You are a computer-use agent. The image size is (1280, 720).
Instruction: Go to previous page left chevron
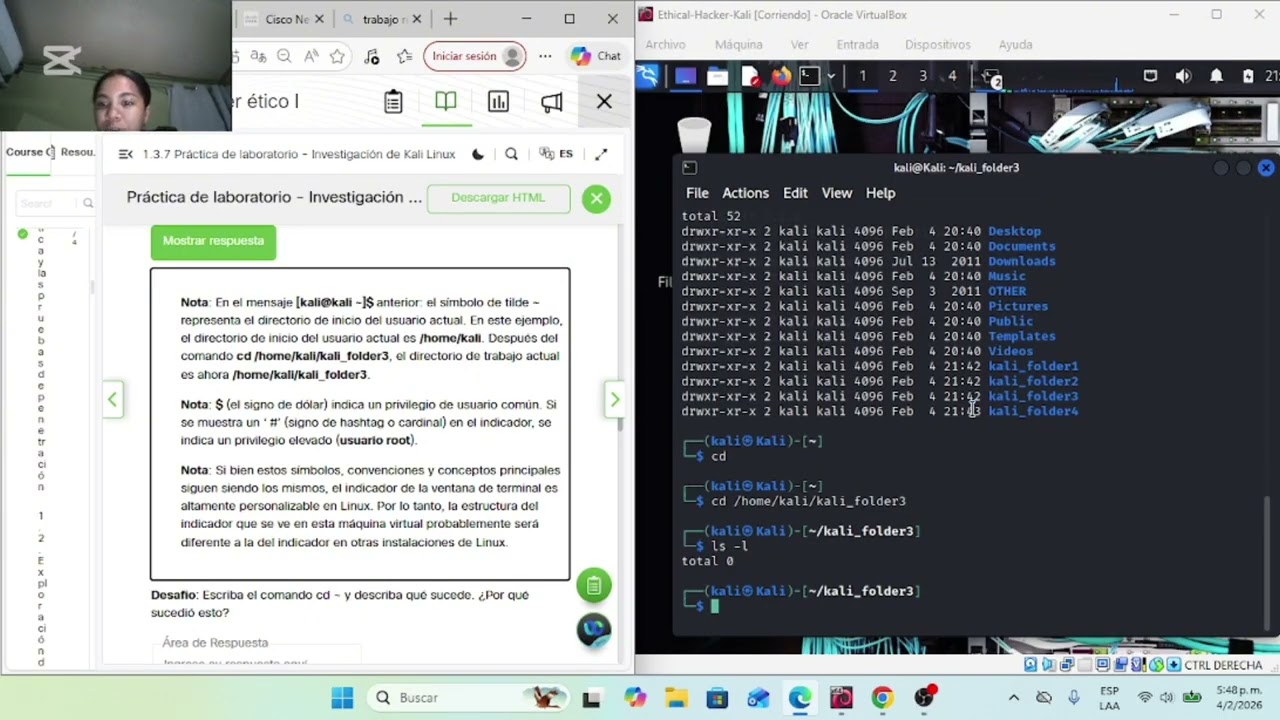click(113, 400)
